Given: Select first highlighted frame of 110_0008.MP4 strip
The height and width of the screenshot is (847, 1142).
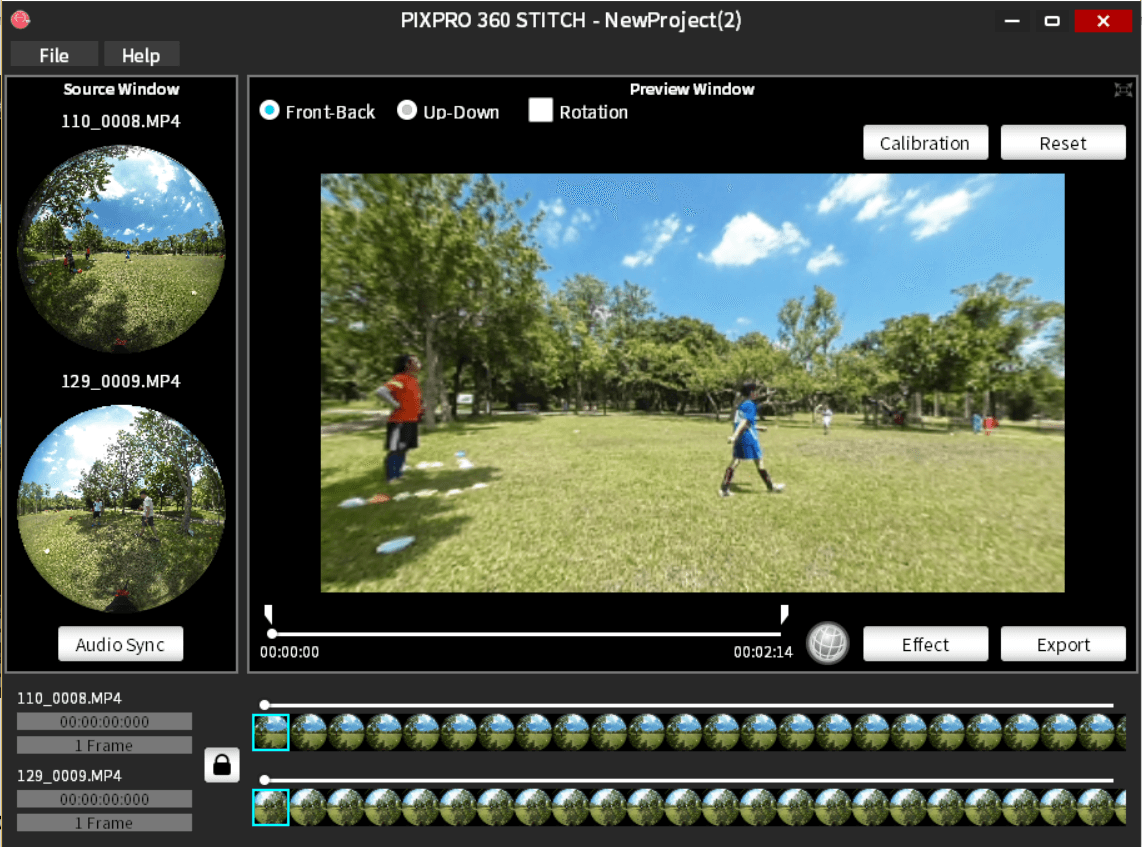Looking at the screenshot, I should coord(271,732).
